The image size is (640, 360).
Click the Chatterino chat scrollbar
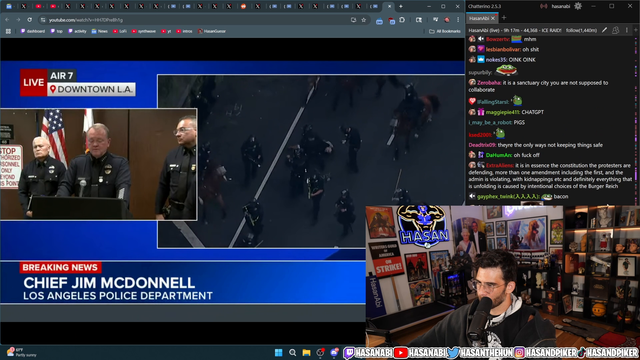pos(636,120)
